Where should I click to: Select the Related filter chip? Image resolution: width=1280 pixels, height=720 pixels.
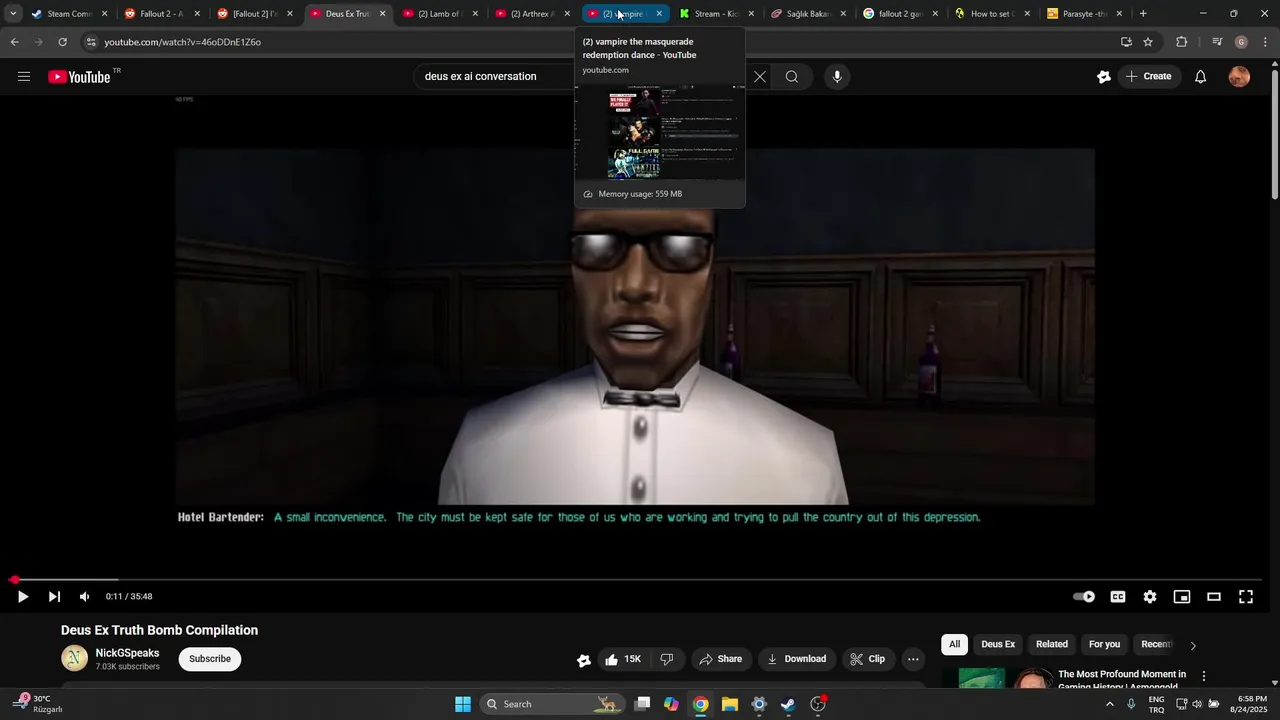(1052, 644)
